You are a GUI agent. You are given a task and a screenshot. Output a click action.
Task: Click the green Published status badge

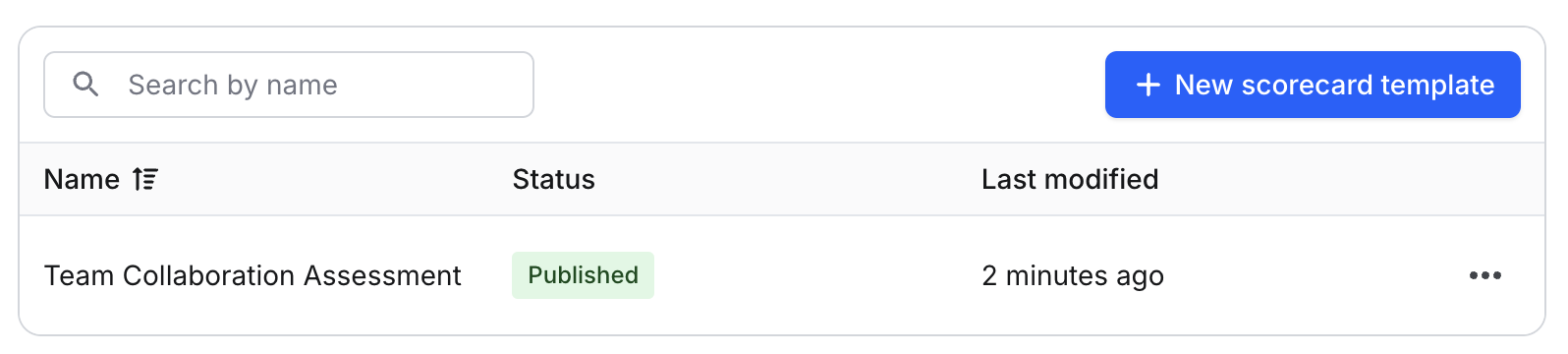pos(583,275)
